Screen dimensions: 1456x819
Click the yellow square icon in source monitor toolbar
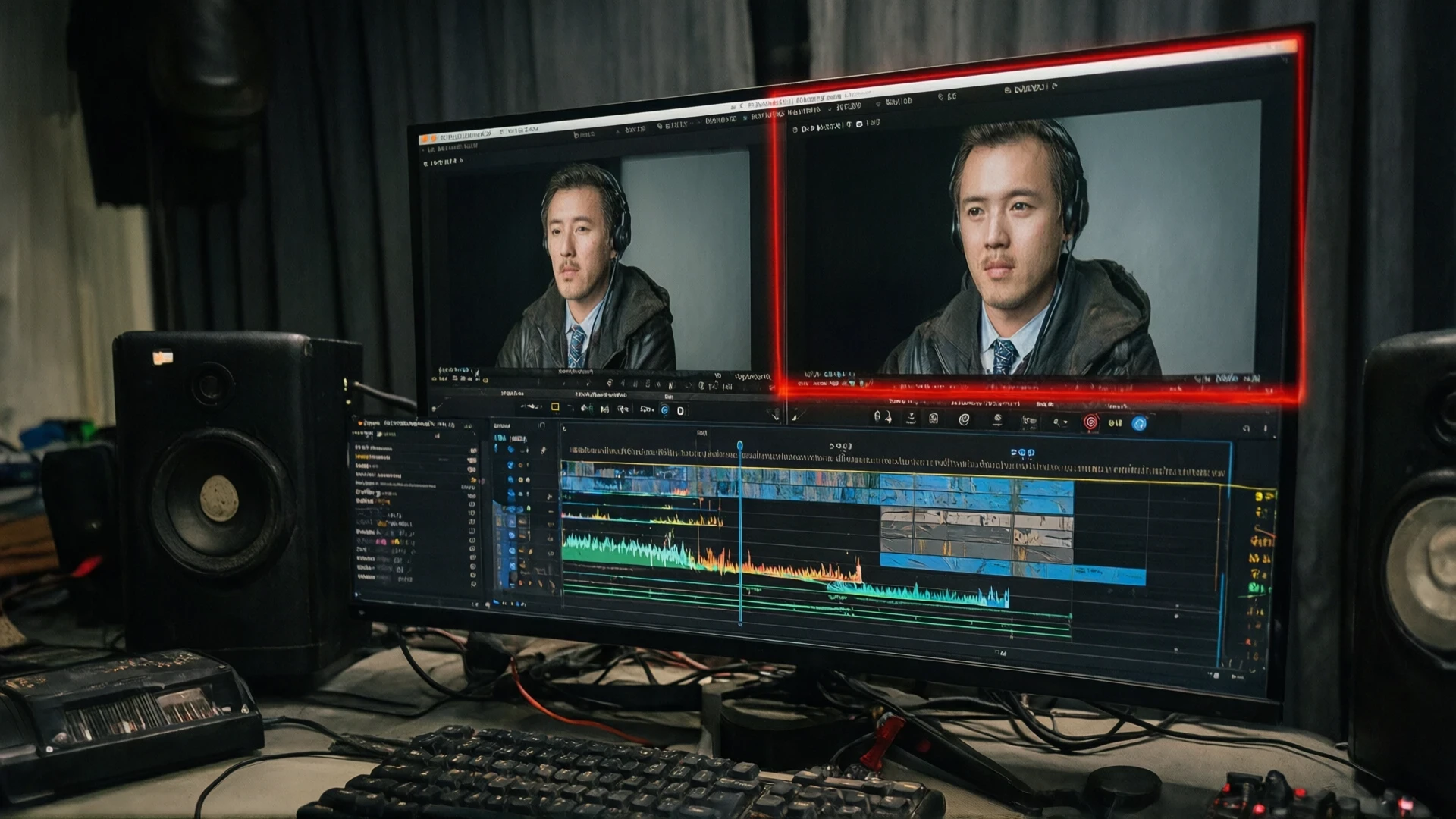pyautogui.click(x=555, y=407)
